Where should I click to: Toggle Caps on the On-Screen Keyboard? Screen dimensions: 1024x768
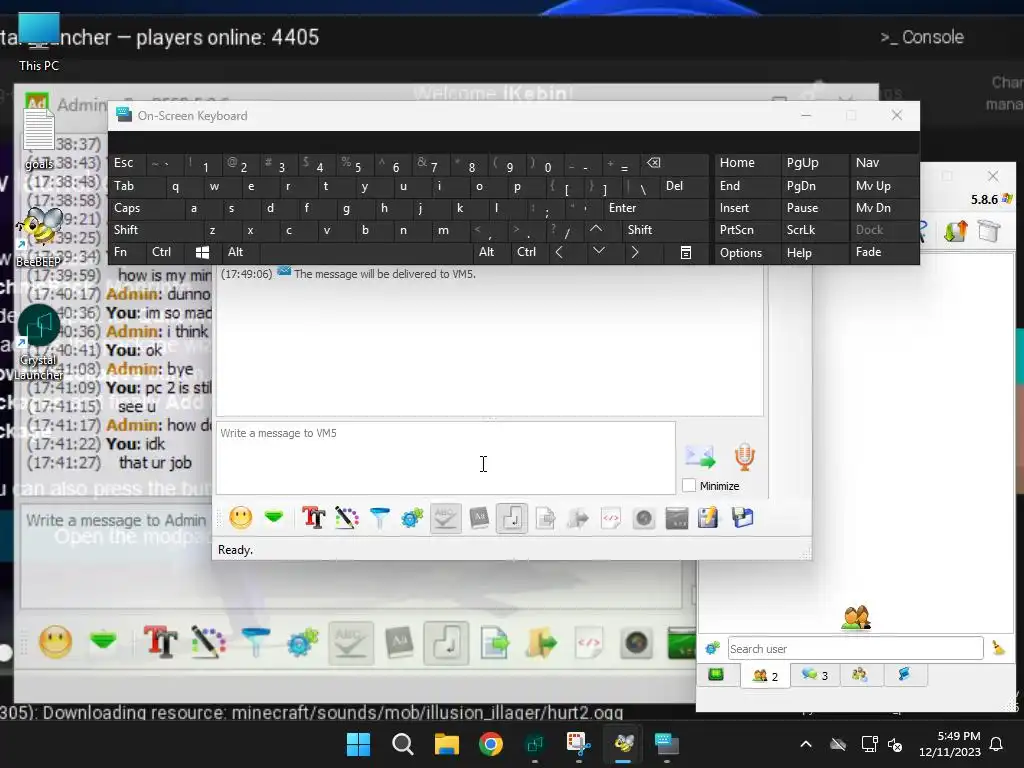tap(146, 208)
